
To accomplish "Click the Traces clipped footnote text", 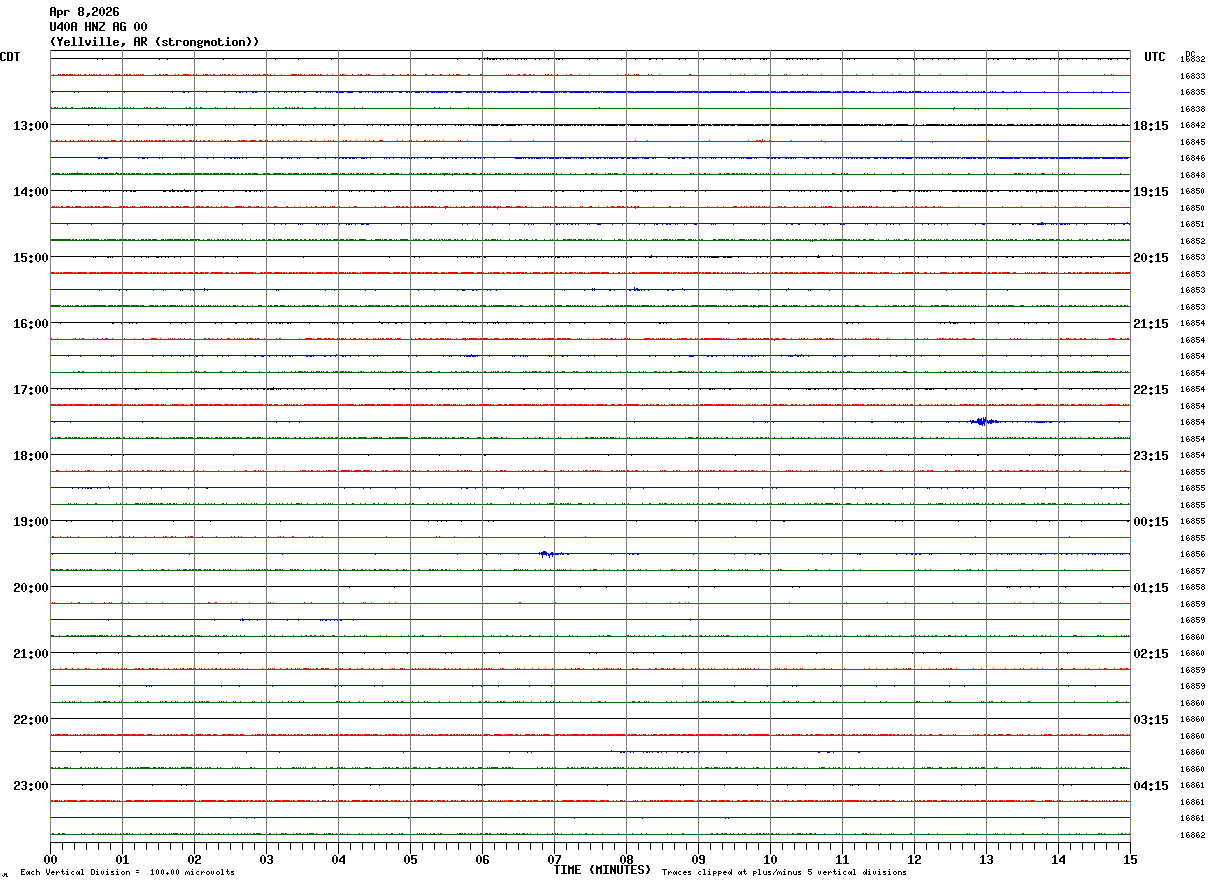I will 784,873.
